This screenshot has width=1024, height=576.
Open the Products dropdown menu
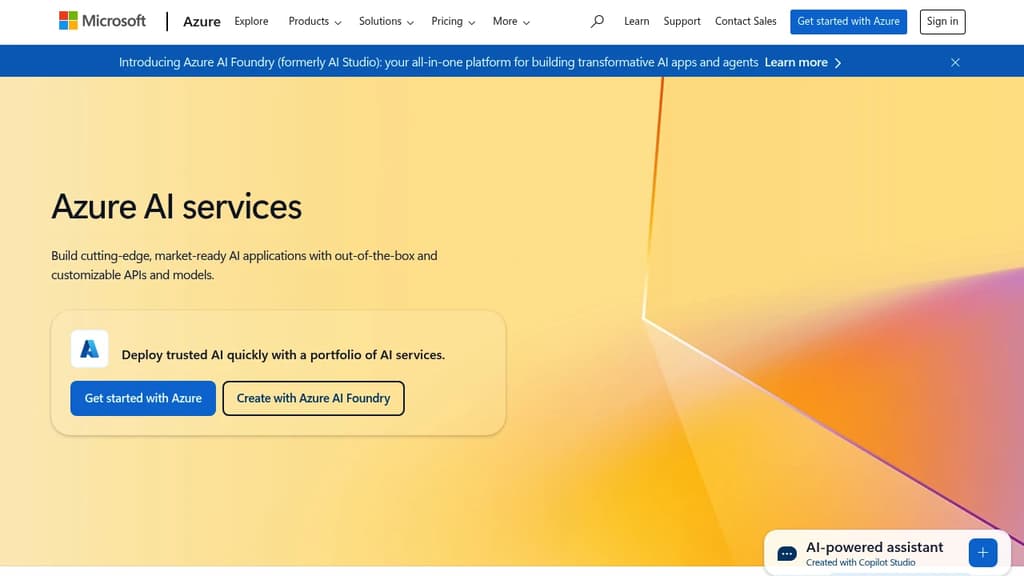(x=315, y=22)
